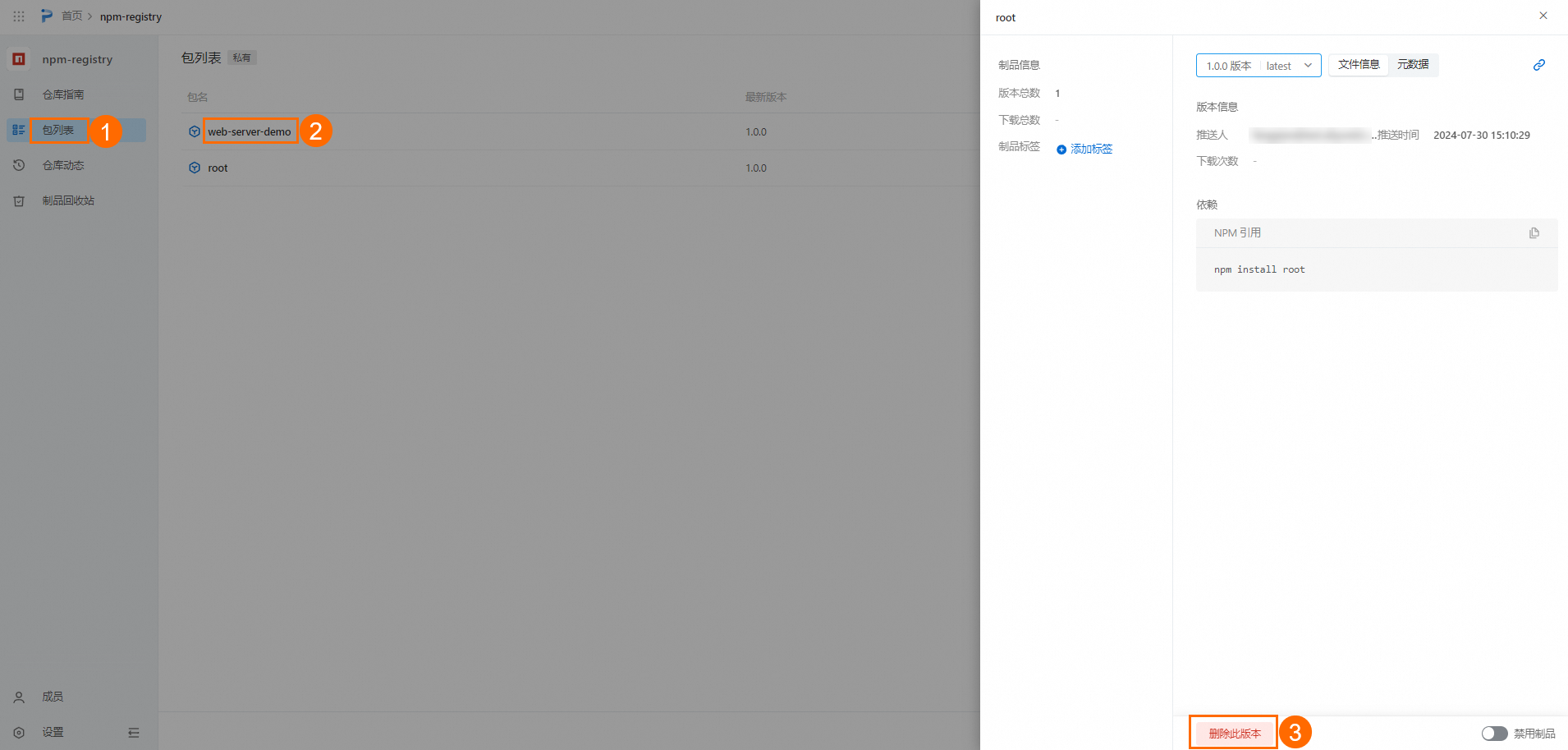Screen dimensions: 1568x750
Task: Click the NPM 引用 label
Action: pos(1237,233)
